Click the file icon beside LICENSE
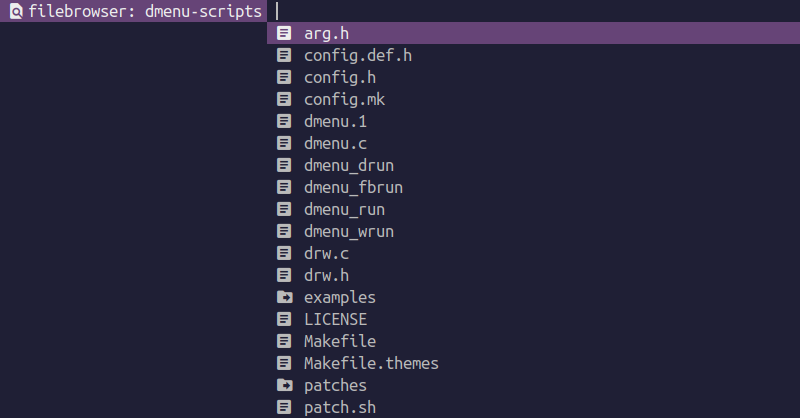800x418 pixels. click(284, 319)
